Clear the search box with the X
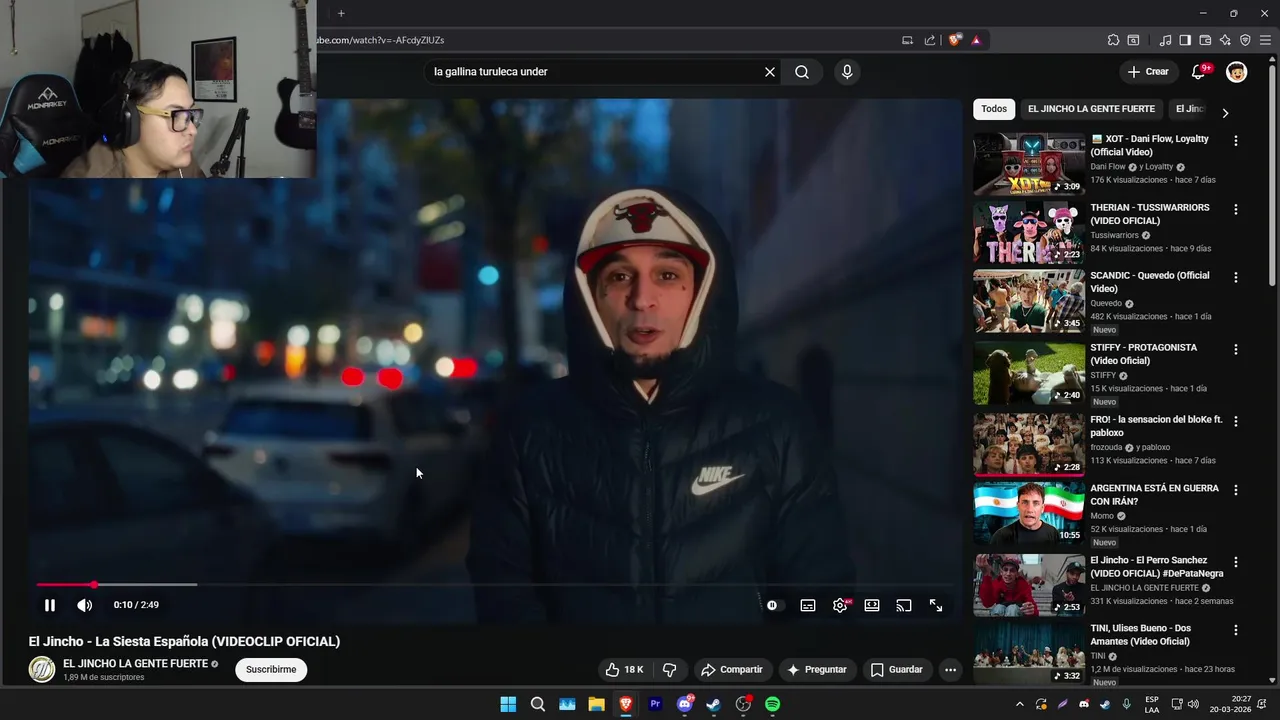1280x720 pixels. point(770,72)
